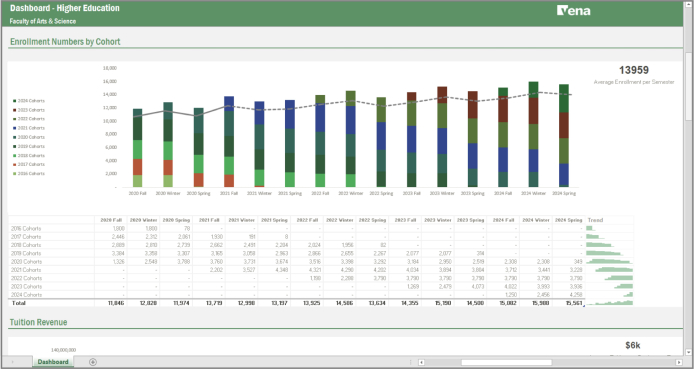The width and height of the screenshot is (694, 369).
Task: Click Enrollment Numbers by Cohort heading
Action: (65, 42)
